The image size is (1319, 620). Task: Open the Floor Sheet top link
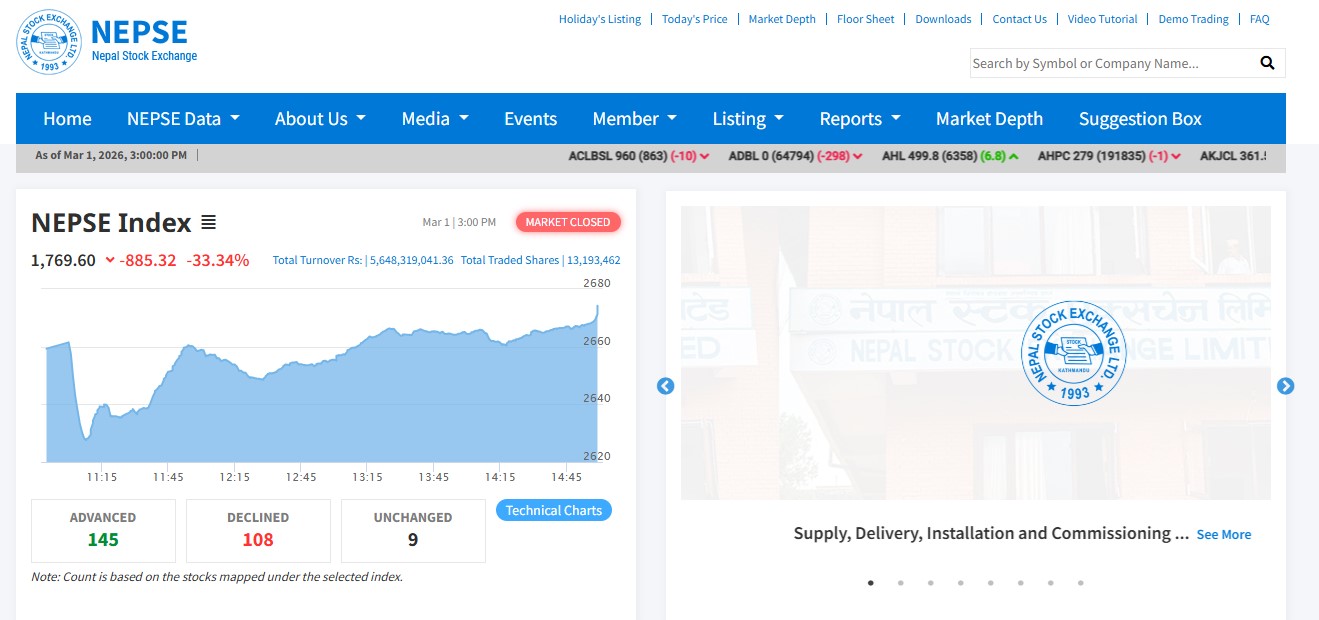865,19
